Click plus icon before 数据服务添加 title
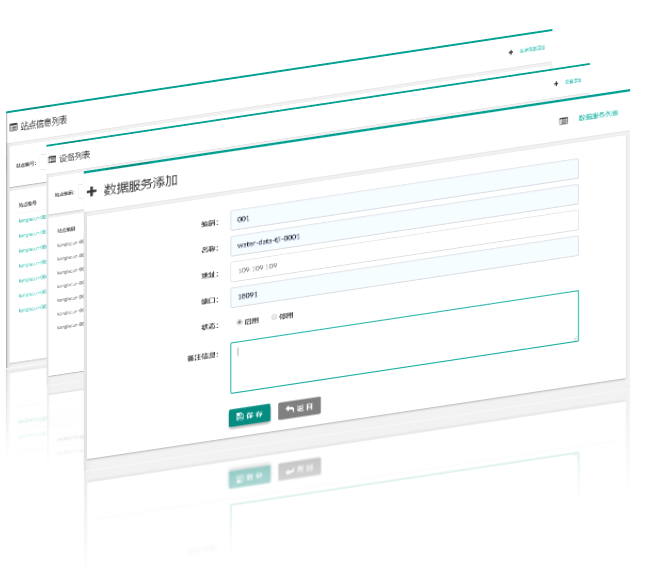The image size is (650, 576). point(92,191)
